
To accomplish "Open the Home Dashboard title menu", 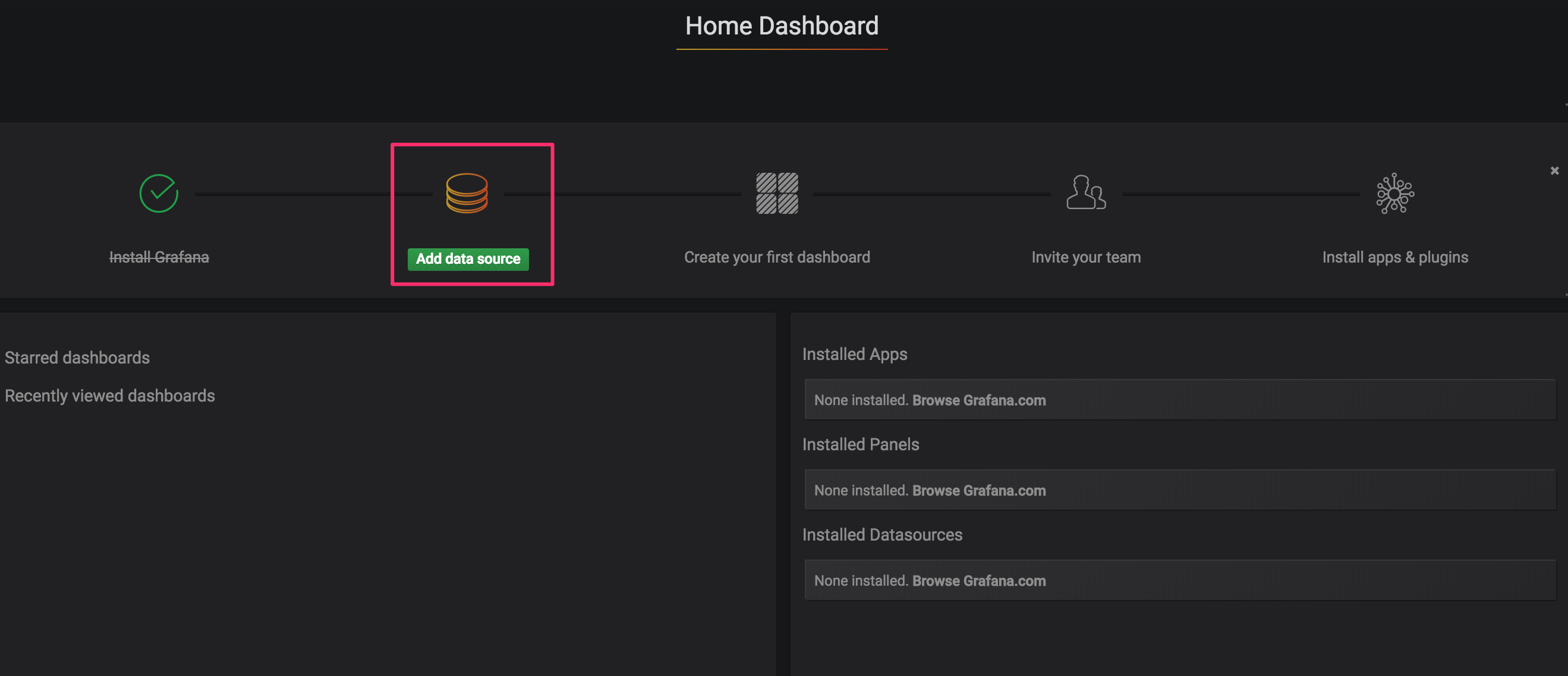I will tap(782, 26).
